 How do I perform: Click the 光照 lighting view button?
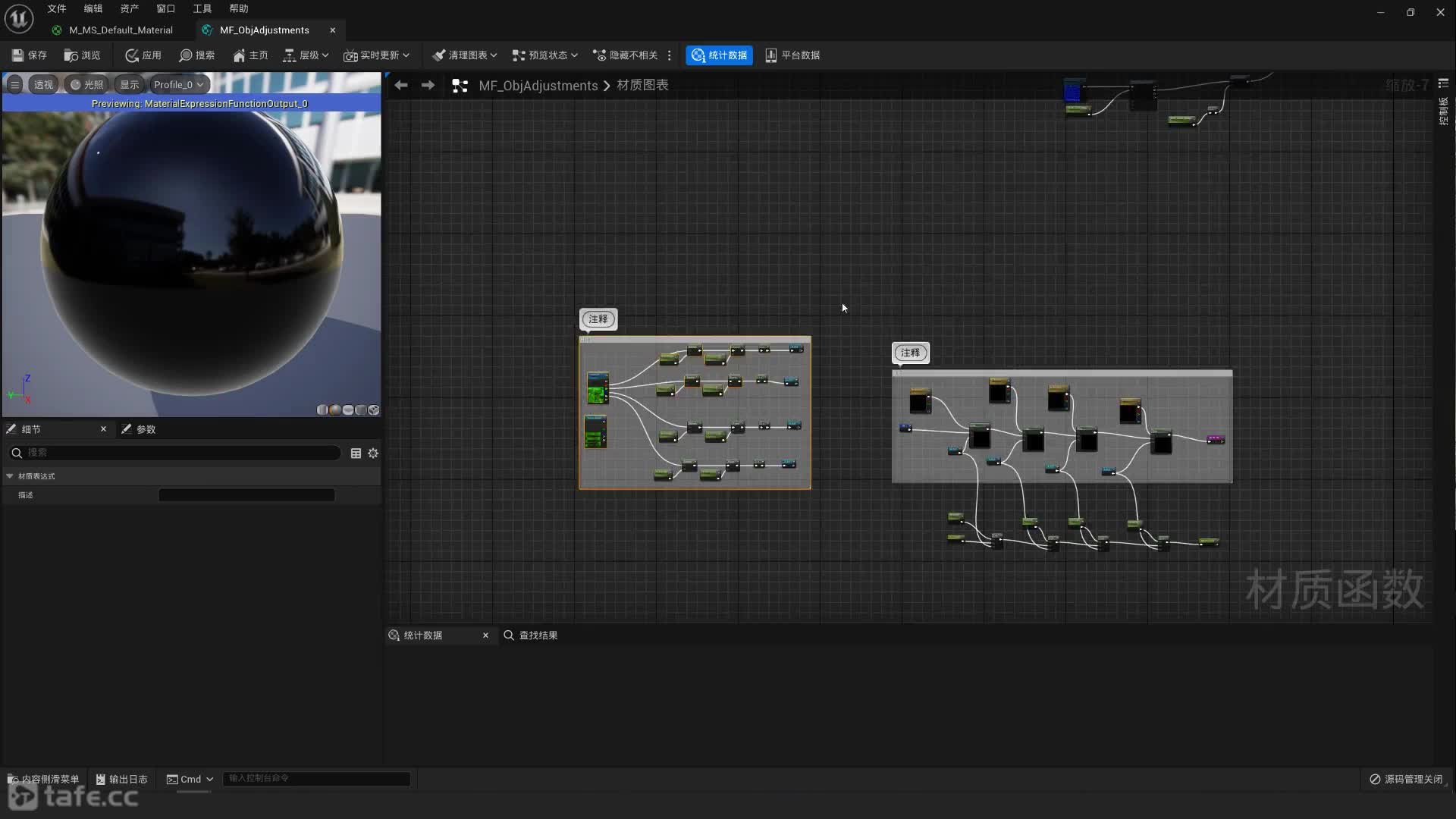pyautogui.click(x=86, y=85)
